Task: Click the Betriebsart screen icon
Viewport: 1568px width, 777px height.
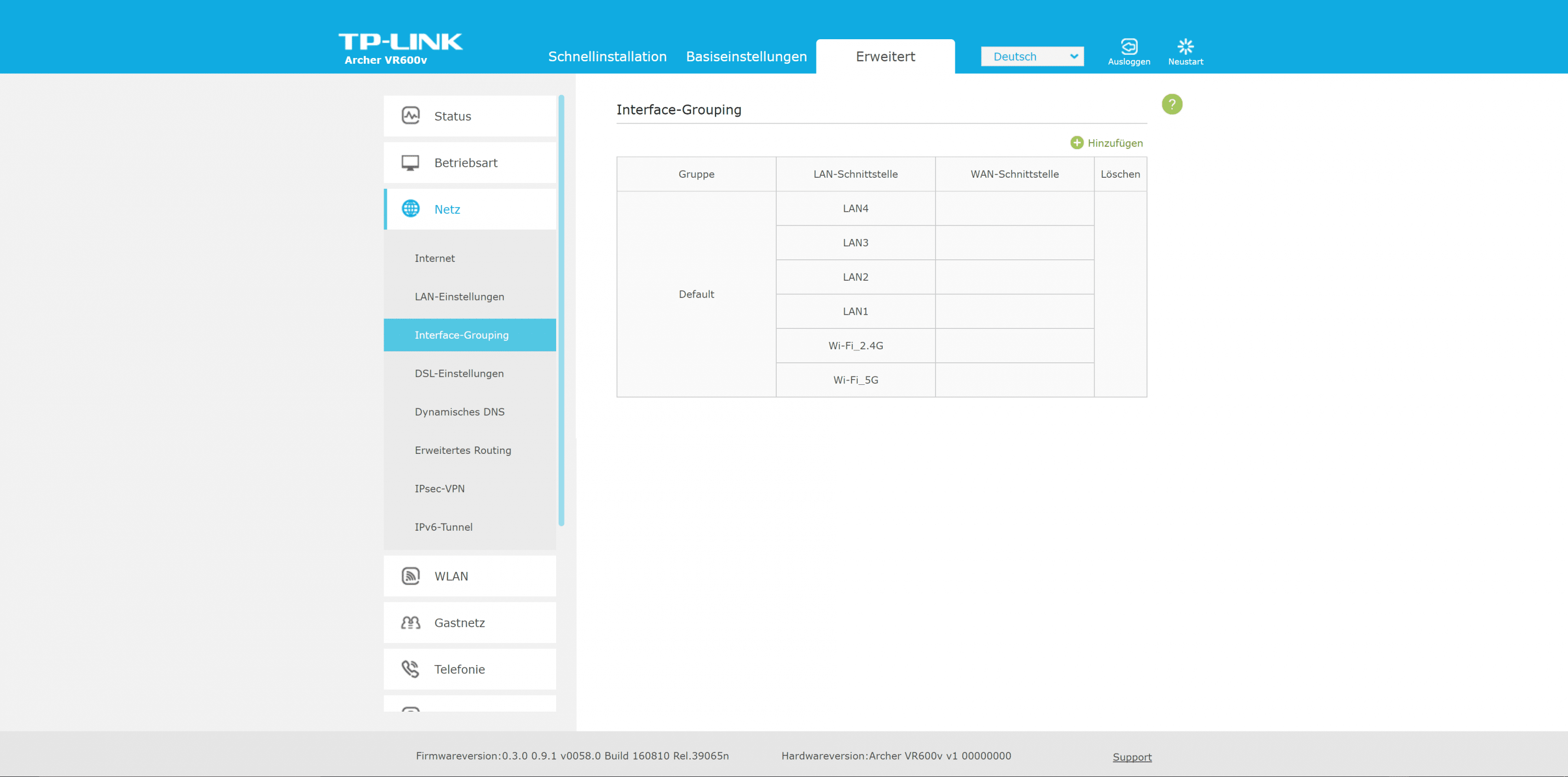Action: pos(410,163)
